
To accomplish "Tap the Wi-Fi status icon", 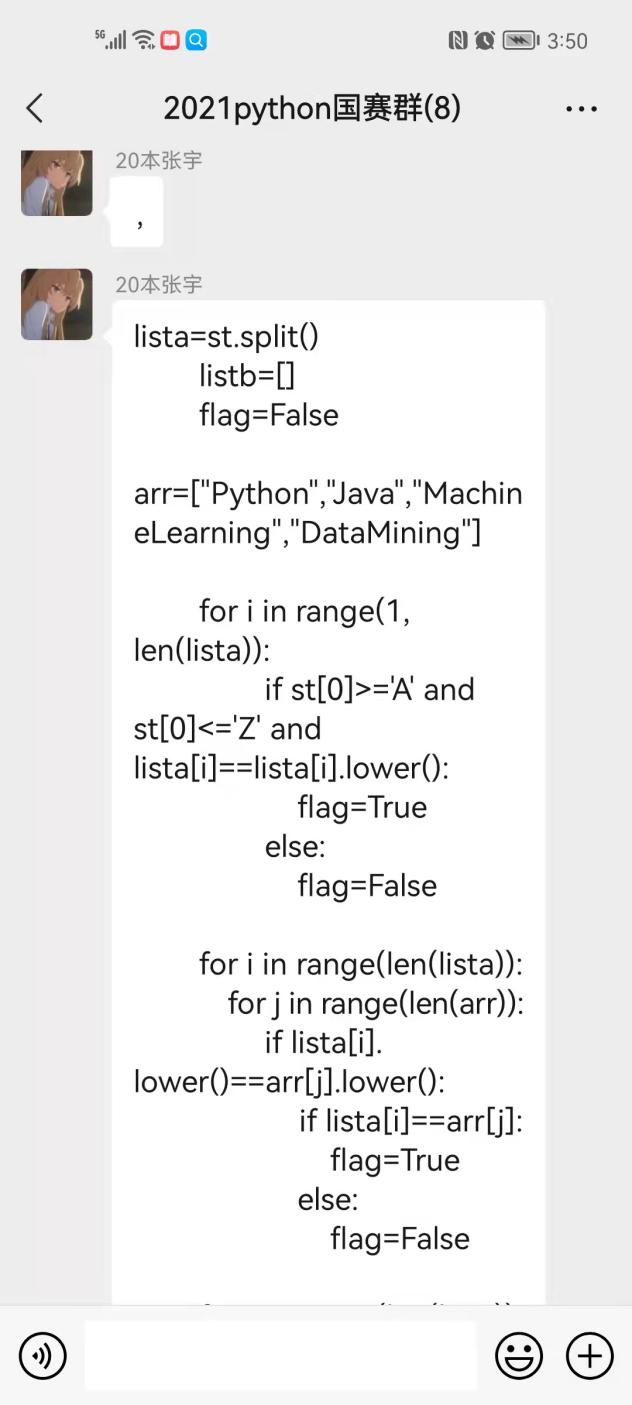I will pos(144,40).
